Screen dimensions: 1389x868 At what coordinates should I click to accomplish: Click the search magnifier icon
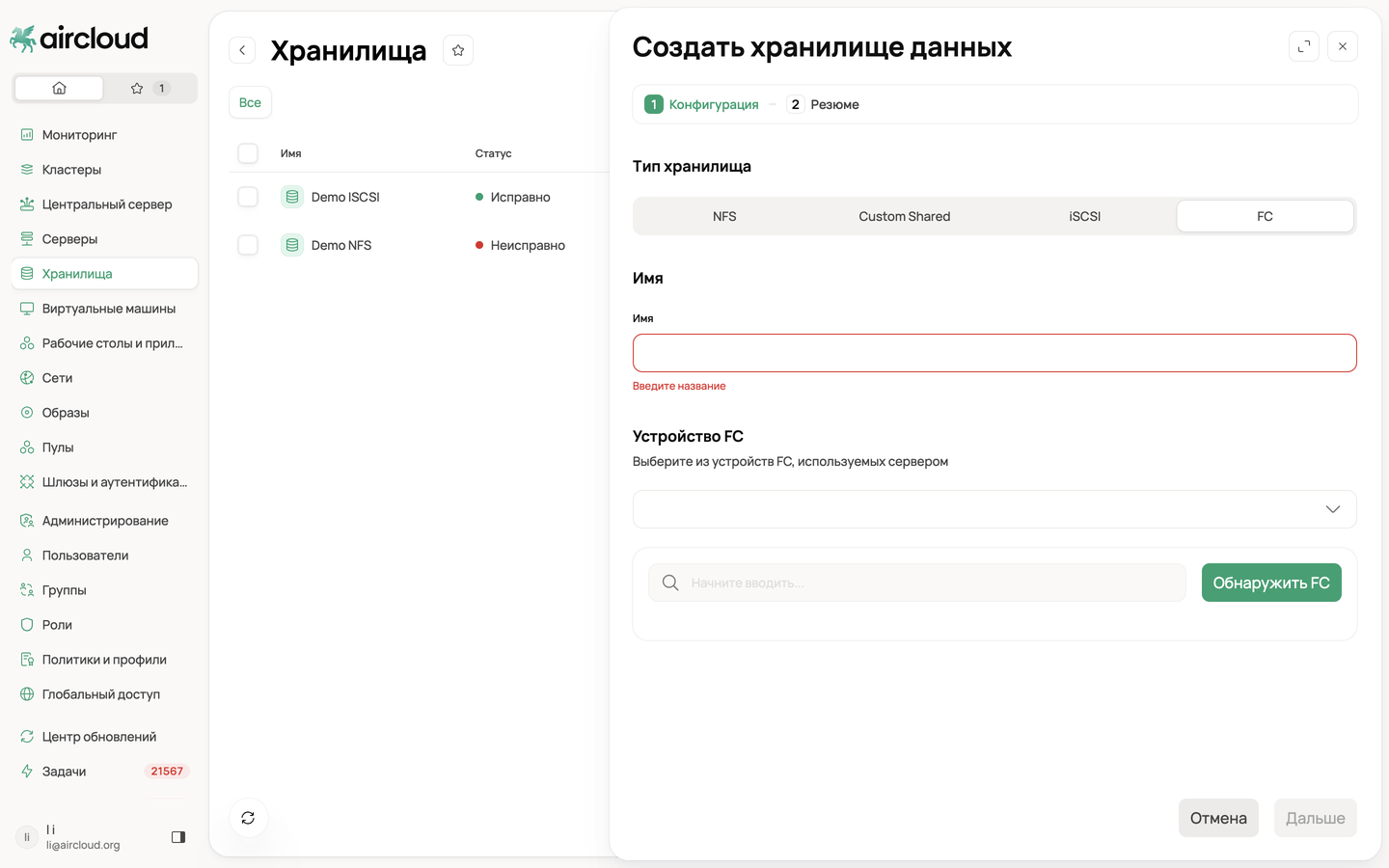pyautogui.click(x=670, y=583)
